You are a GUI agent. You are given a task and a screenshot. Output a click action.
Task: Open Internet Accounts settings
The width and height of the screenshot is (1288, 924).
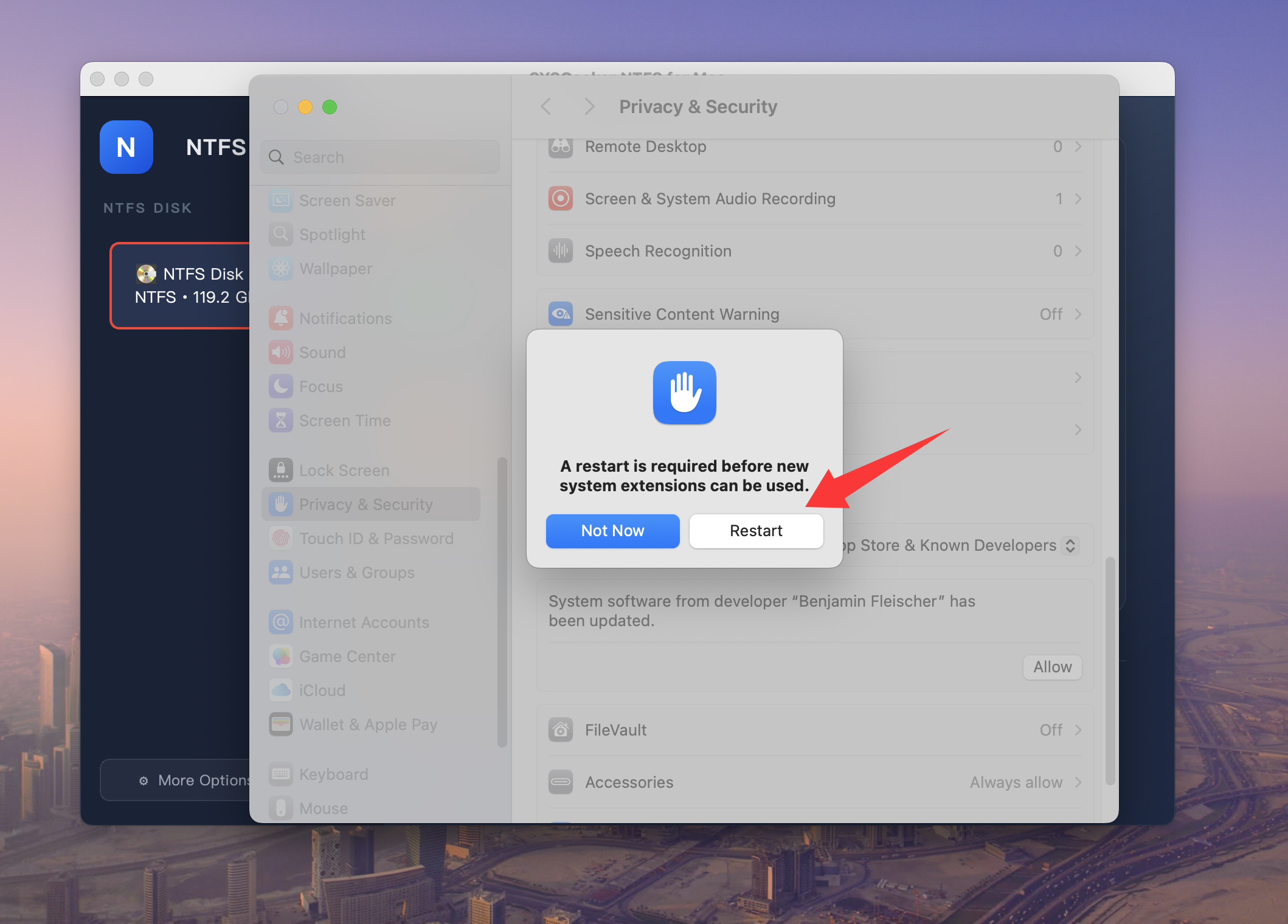(363, 622)
